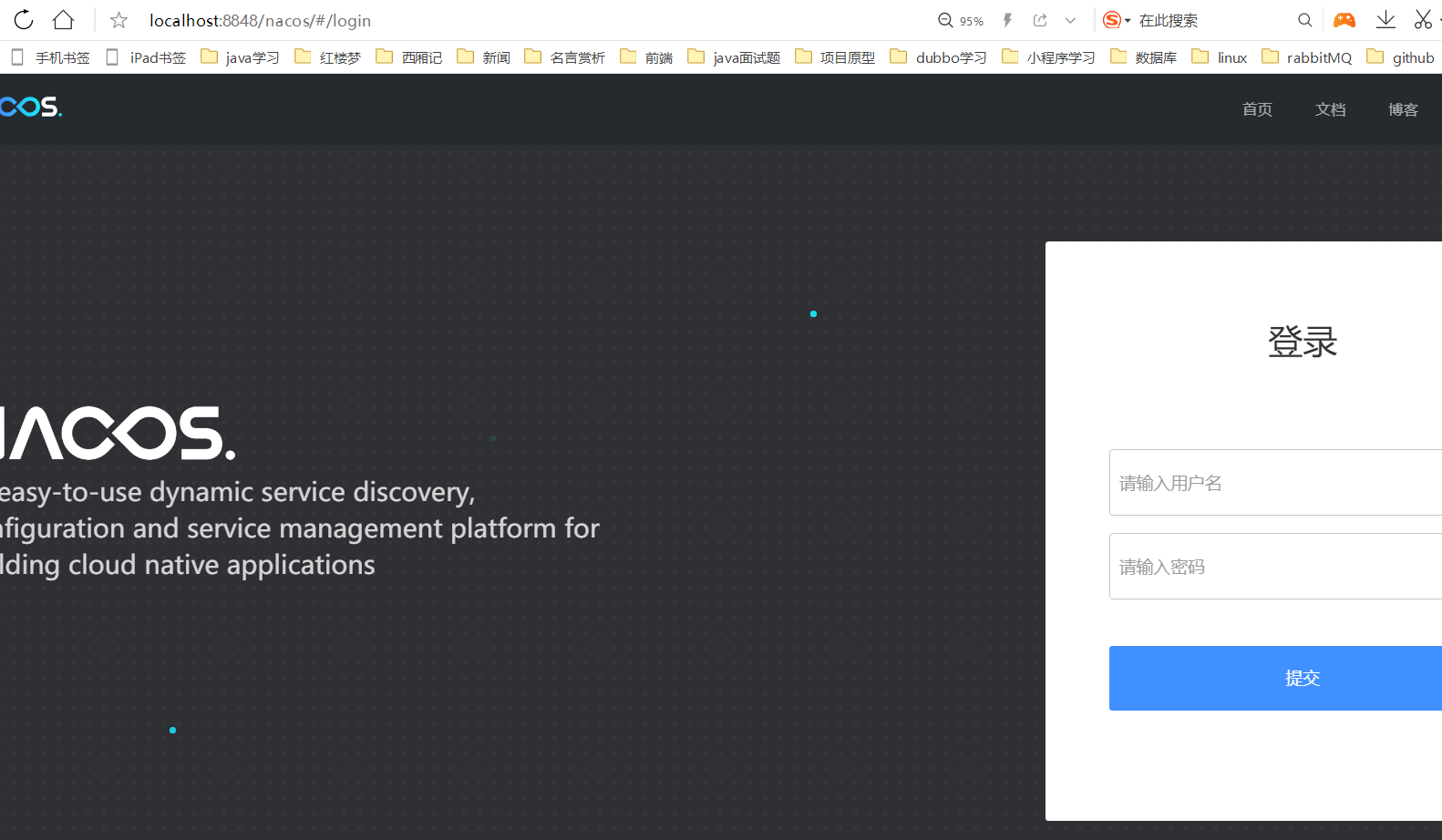
Task: Open the game controller icon
Action: tap(1344, 20)
